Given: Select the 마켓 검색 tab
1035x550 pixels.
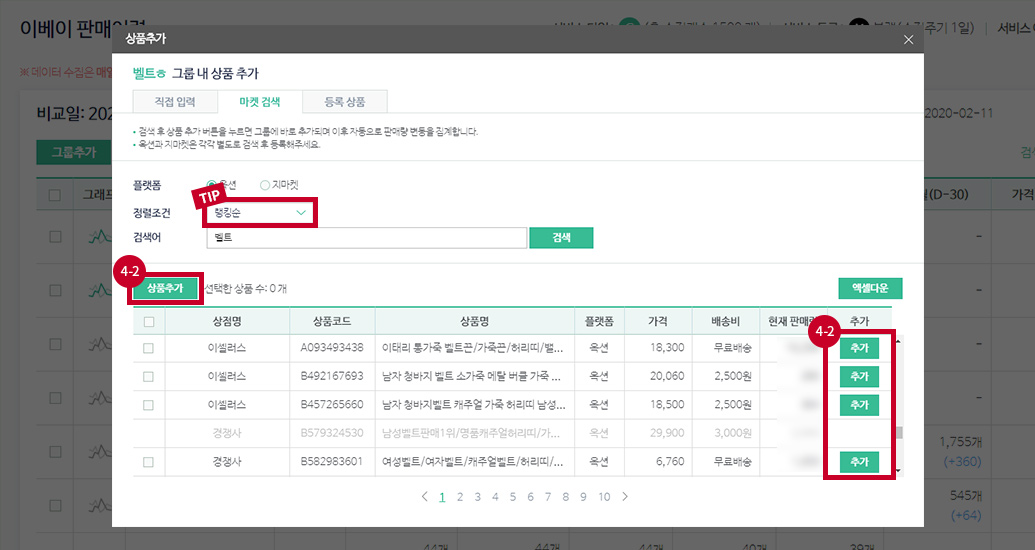Looking at the screenshot, I should (x=259, y=102).
